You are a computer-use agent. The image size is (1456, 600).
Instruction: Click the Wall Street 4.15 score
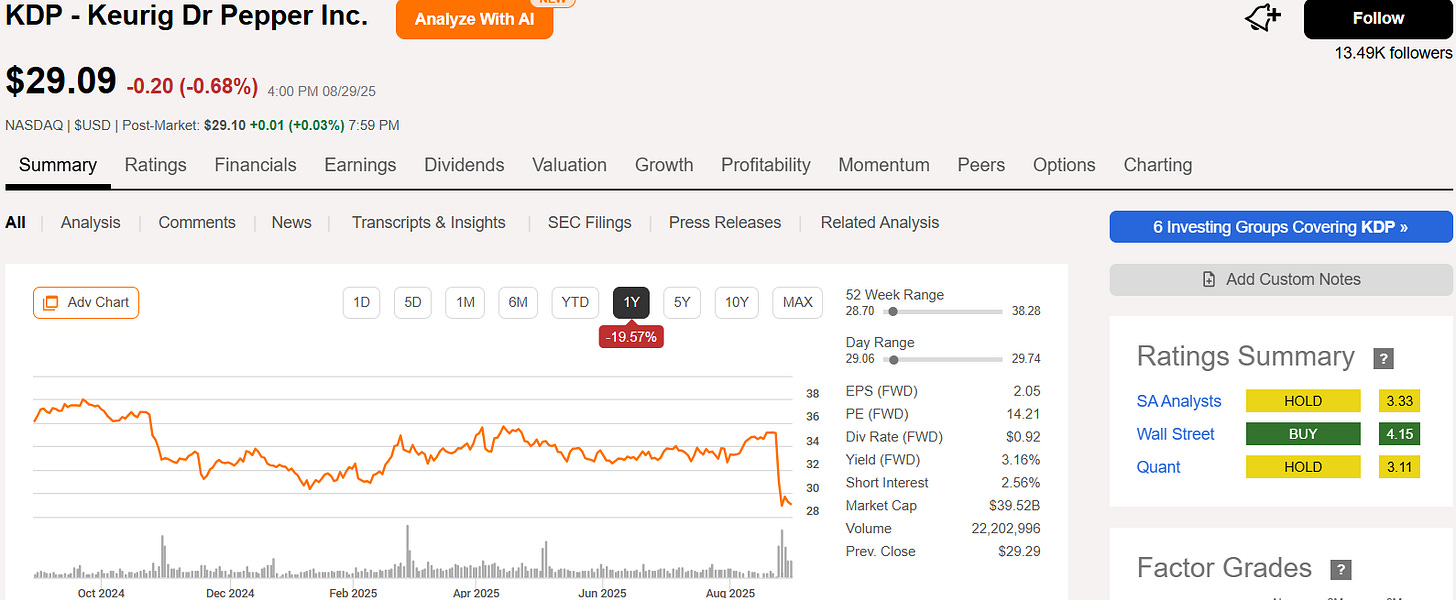pos(1399,434)
